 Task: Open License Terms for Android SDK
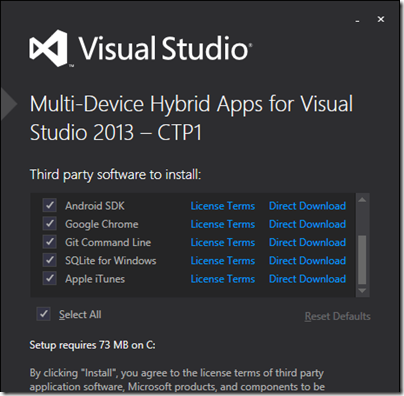coord(223,206)
